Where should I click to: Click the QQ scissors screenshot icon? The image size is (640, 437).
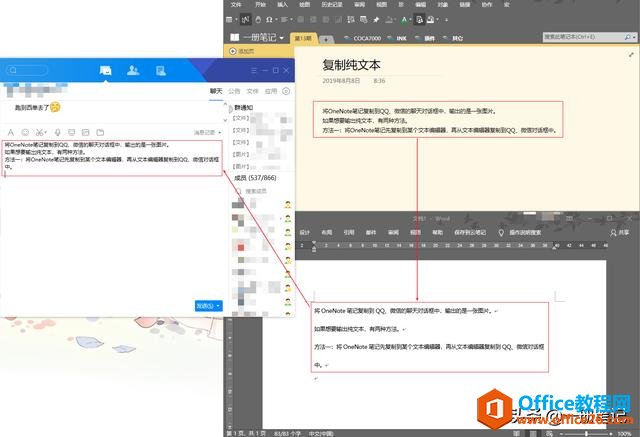coord(39,132)
